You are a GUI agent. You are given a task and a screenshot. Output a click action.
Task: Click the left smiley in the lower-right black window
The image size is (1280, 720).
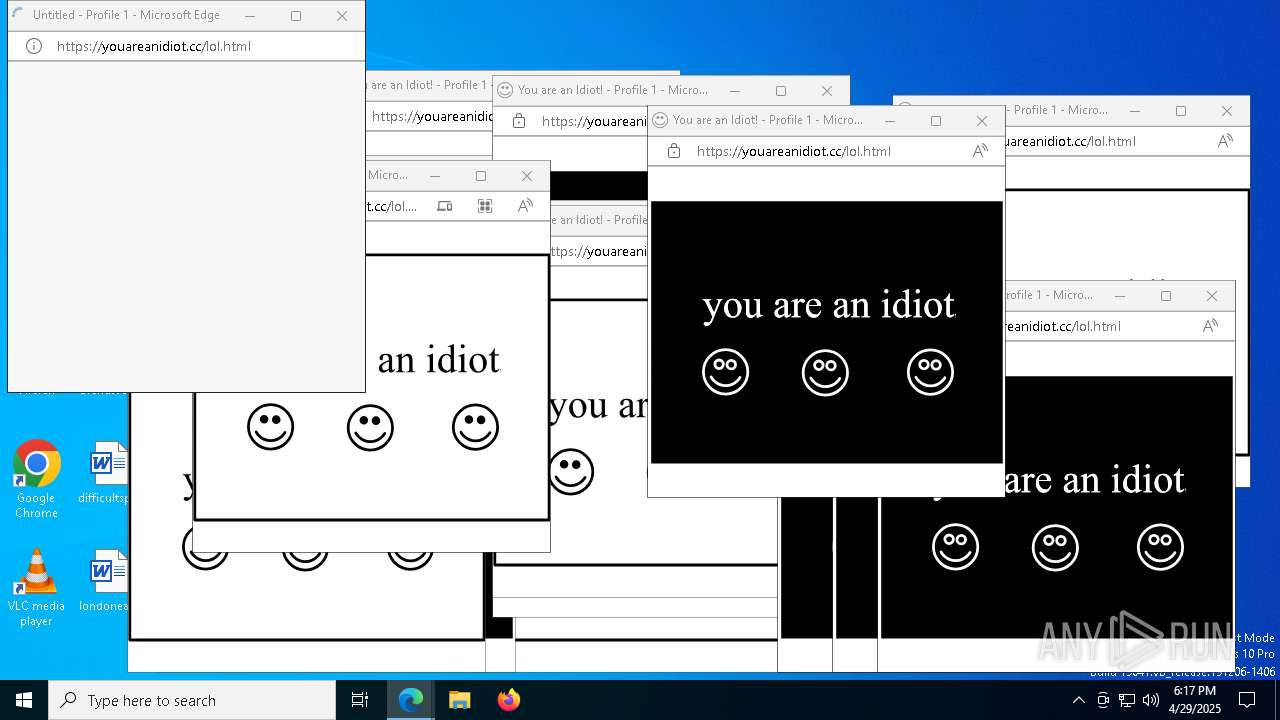click(956, 547)
